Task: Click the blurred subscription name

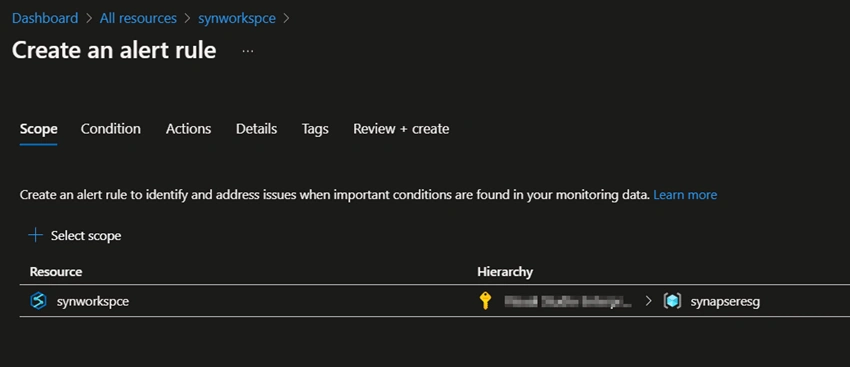Action: (x=568, y=301)
